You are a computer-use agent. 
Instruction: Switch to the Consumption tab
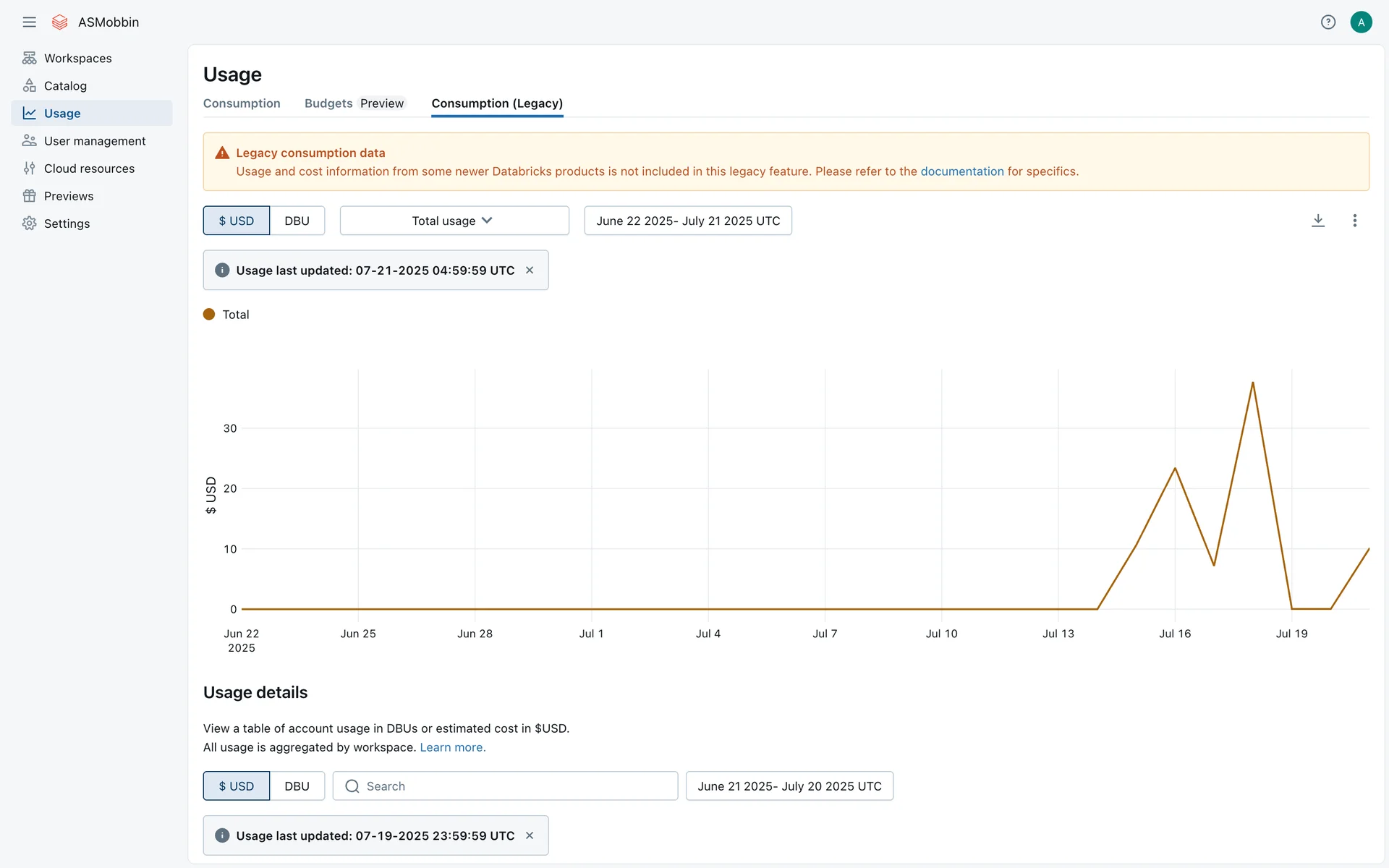point(242,103)
